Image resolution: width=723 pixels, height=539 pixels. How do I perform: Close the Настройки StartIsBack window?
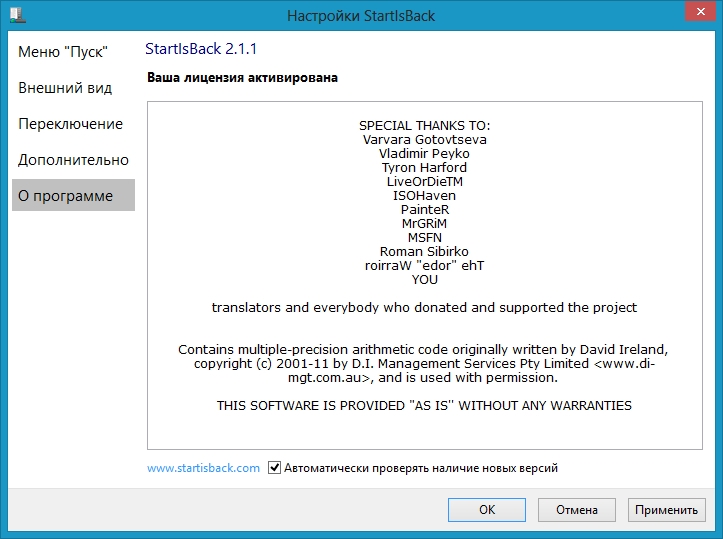(700, 11)
